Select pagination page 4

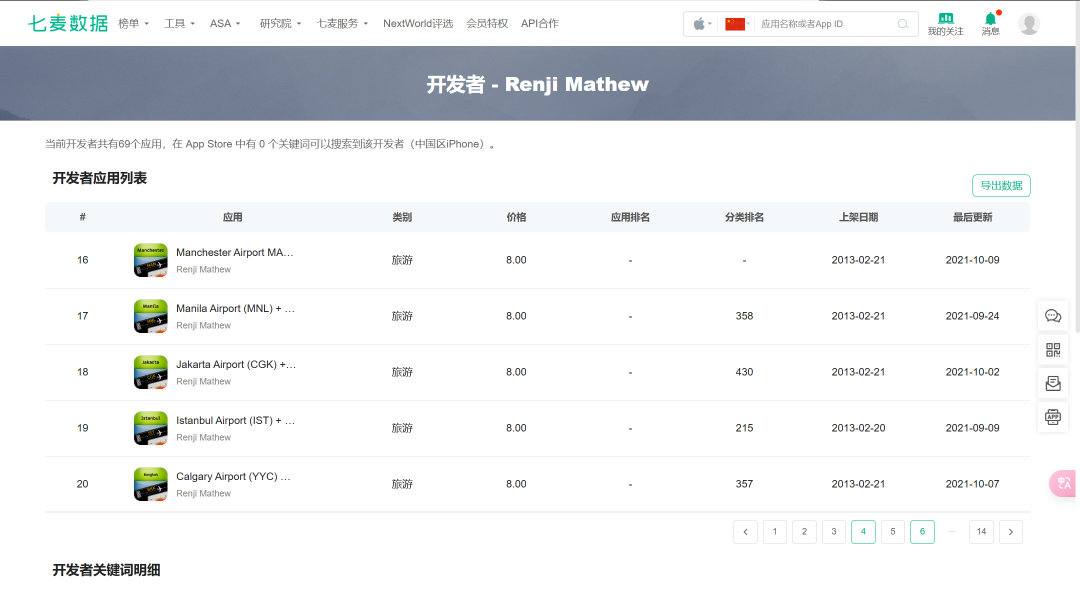(863, 531)
